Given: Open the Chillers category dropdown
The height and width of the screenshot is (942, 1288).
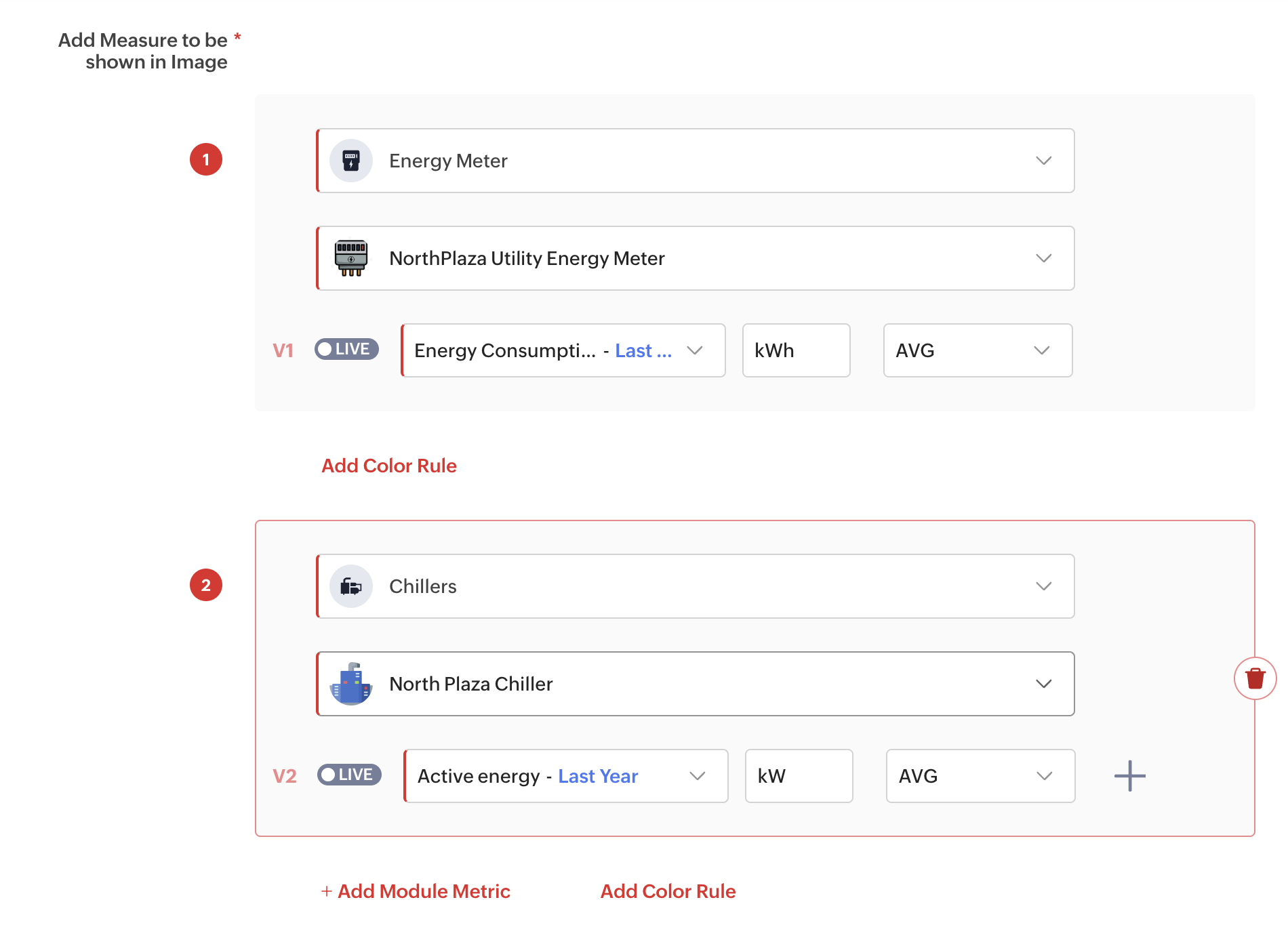Looking at the screenshot, I should [1043, 586].
